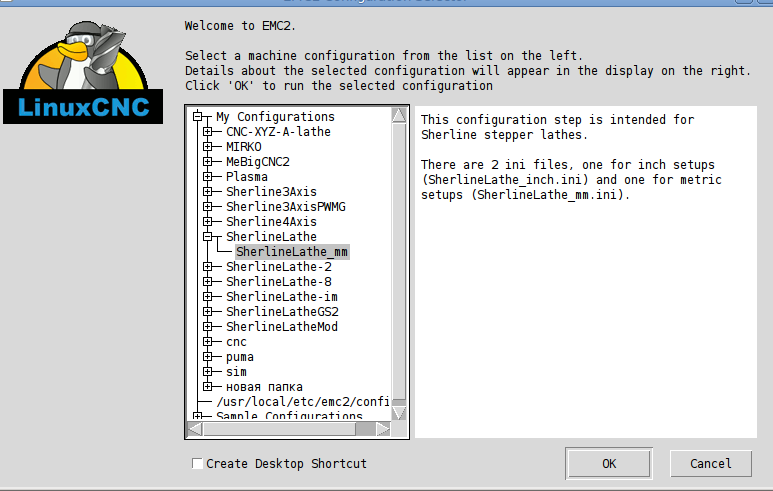This screenshot has height=491, width=773.
Task: Expand the CNC-XYZ-A-lathe configuration folder
Action: click(x=208, y=132)
